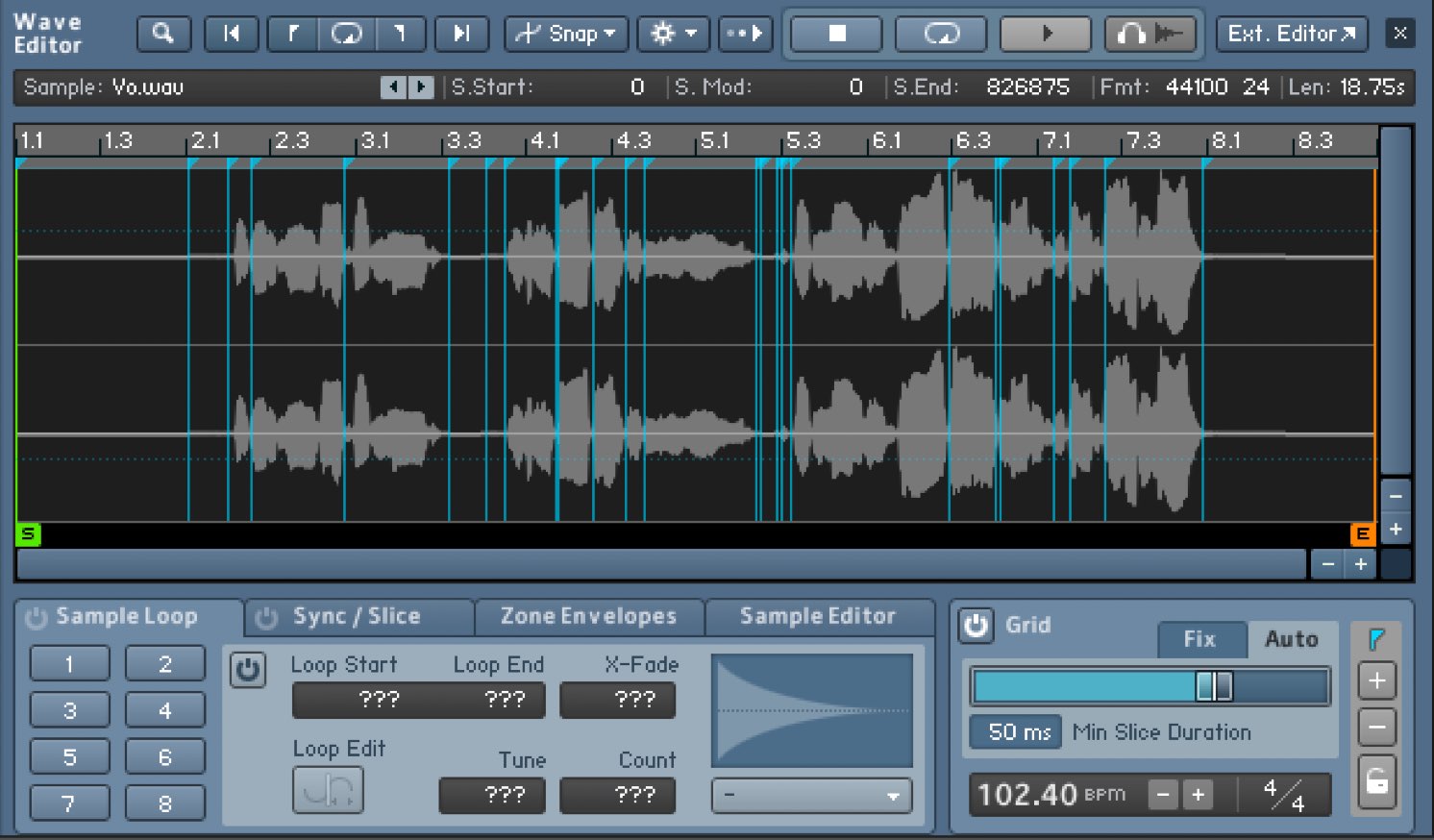This screenshot has width=1434, height=840.
Task: Switch to the Sample Loop tab
Action: pyautogui.click(x=127, y=616)
